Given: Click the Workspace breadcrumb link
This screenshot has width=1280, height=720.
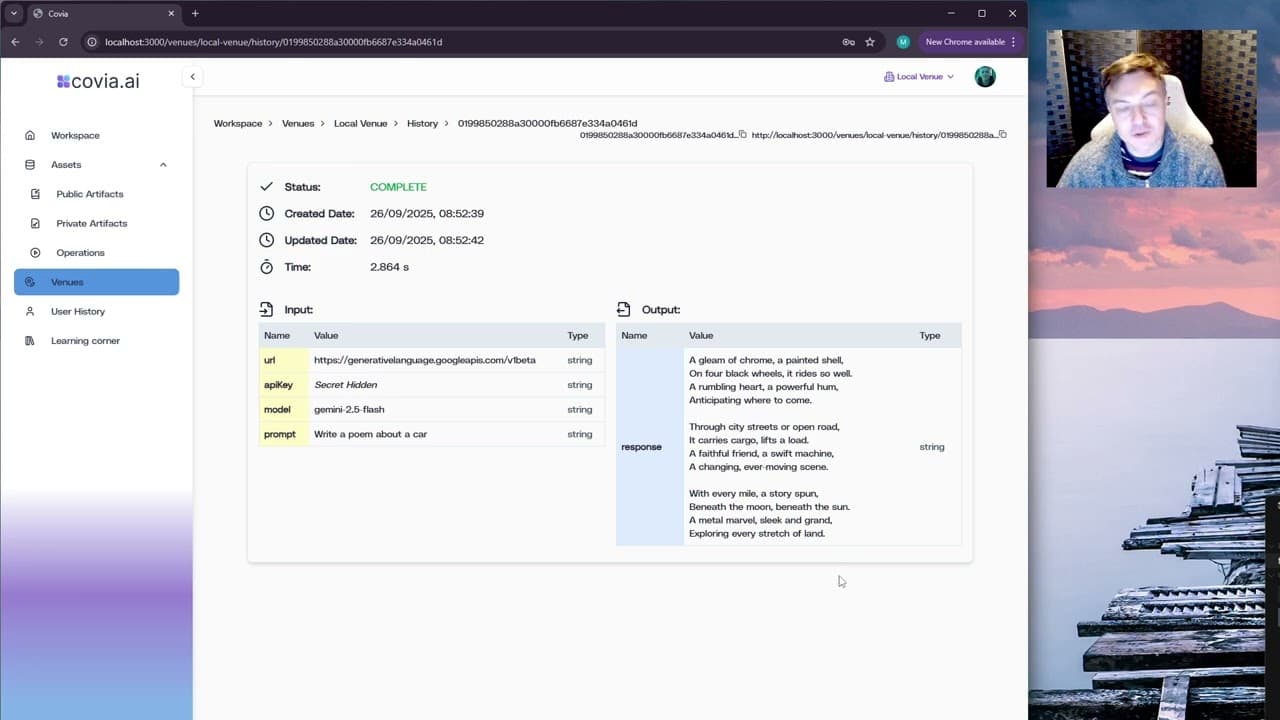Looking at the screenshot, I should [238, 124].
